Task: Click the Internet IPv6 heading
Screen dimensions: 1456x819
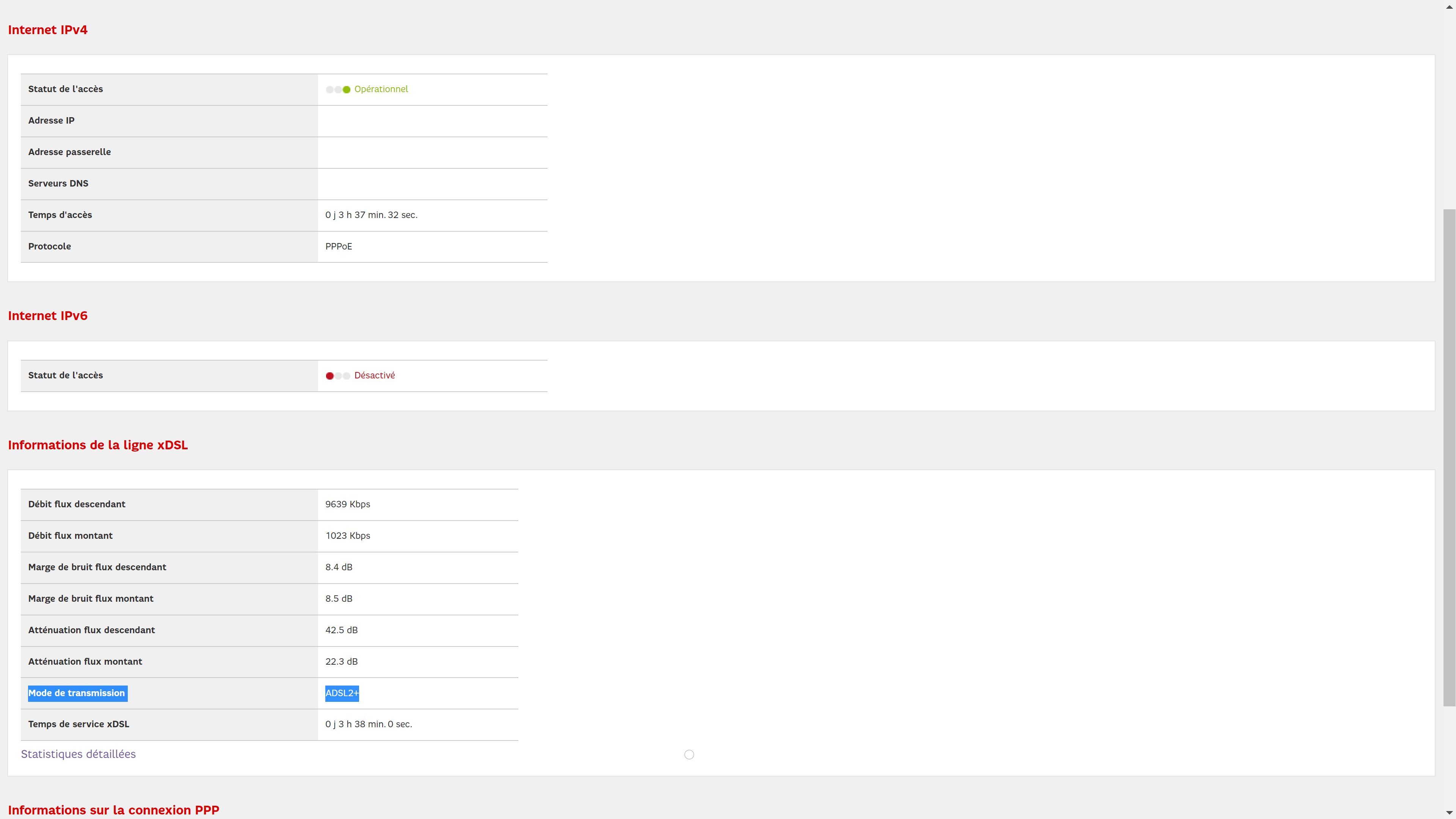Action: pos(47,316)
